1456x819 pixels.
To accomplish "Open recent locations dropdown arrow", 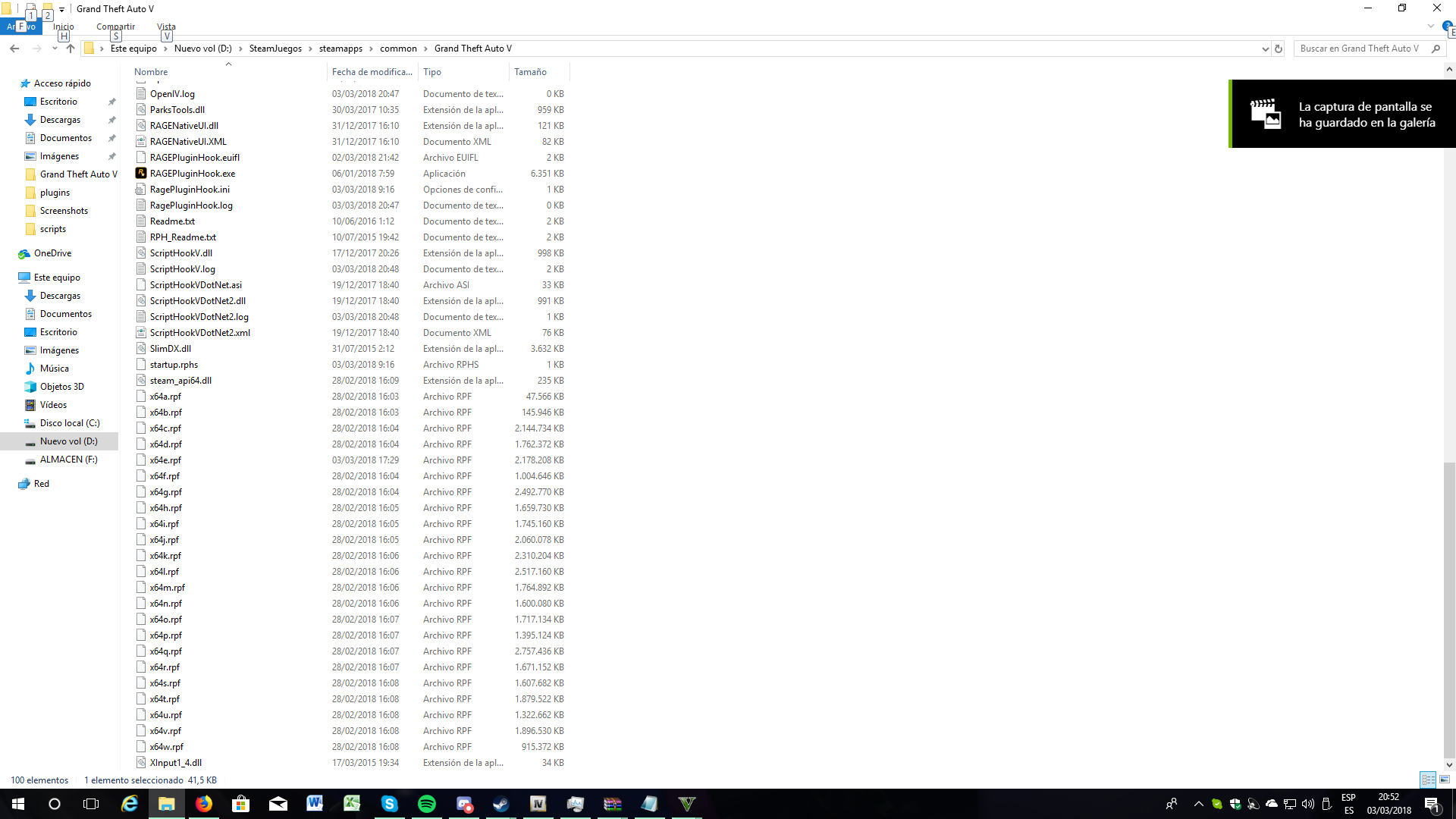I will (55, 49).
